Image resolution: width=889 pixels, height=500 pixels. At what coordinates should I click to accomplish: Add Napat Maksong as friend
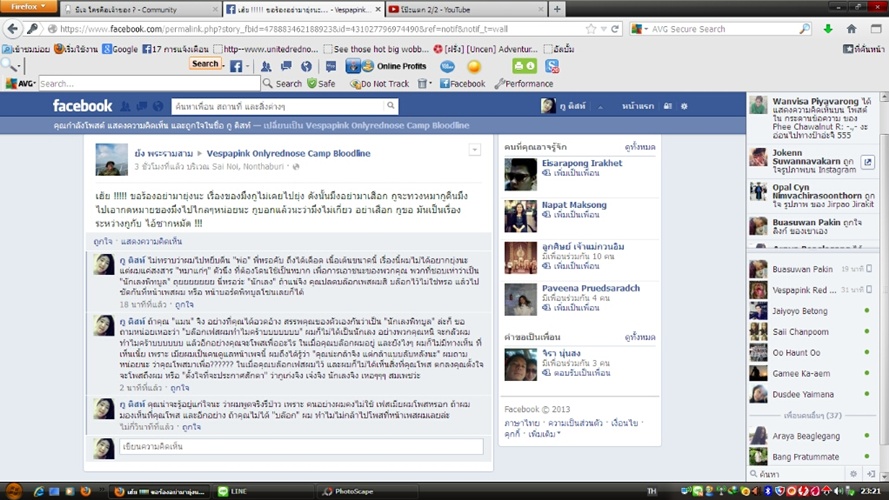(571, 215)
